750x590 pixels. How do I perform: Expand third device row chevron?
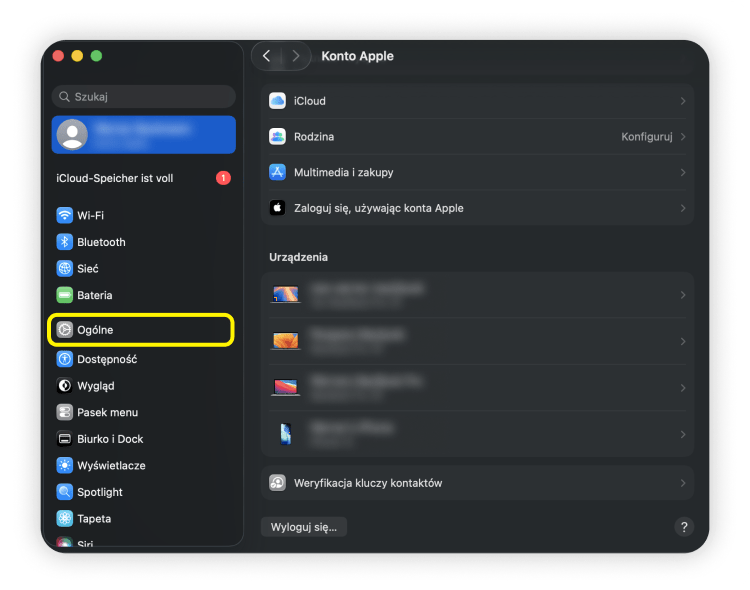(x=683, y=388)
